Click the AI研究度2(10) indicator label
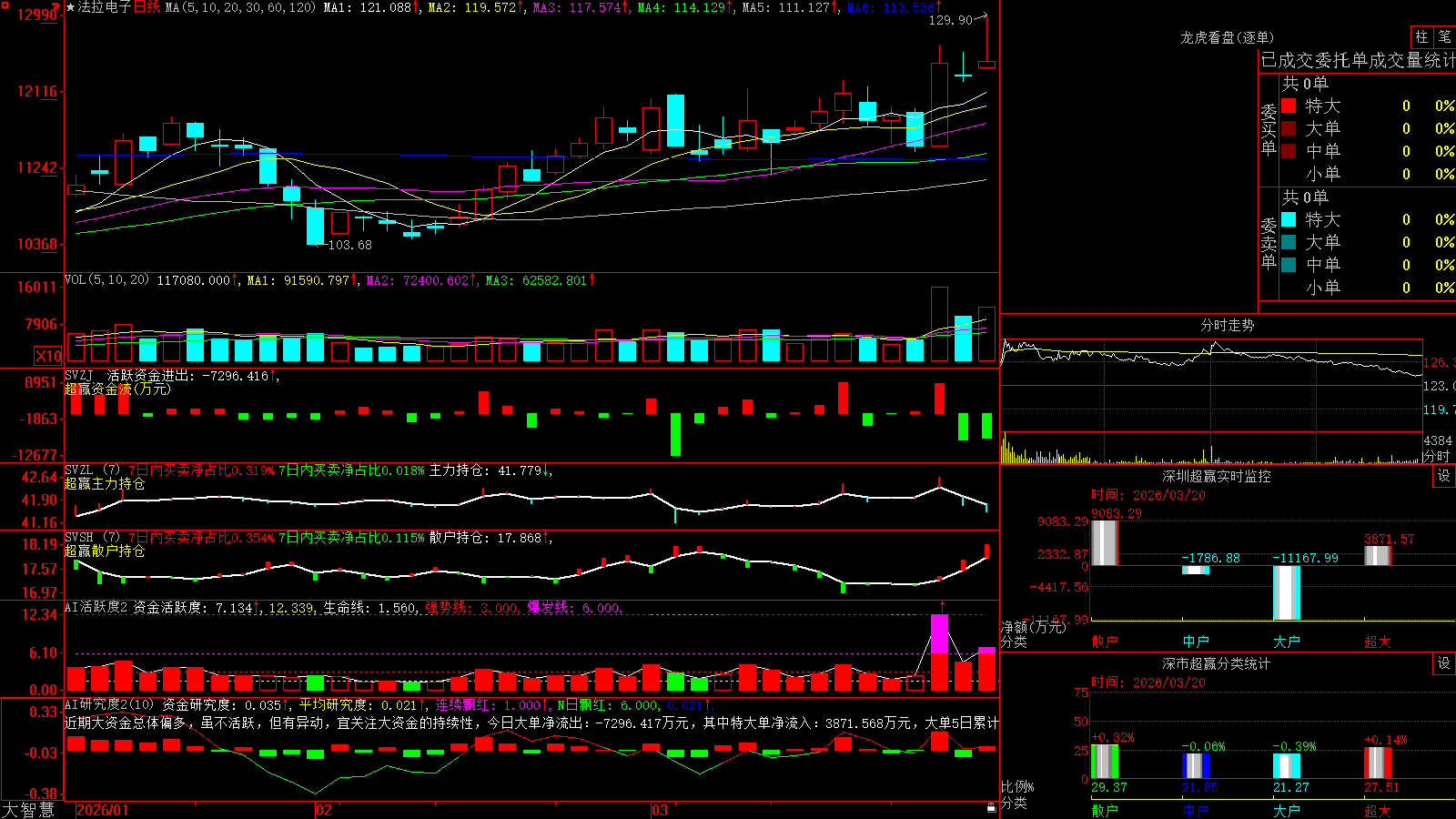Image resolution: width=1456 pixels, height=819 pixels. pyautogui.click(x=109, y=704)
